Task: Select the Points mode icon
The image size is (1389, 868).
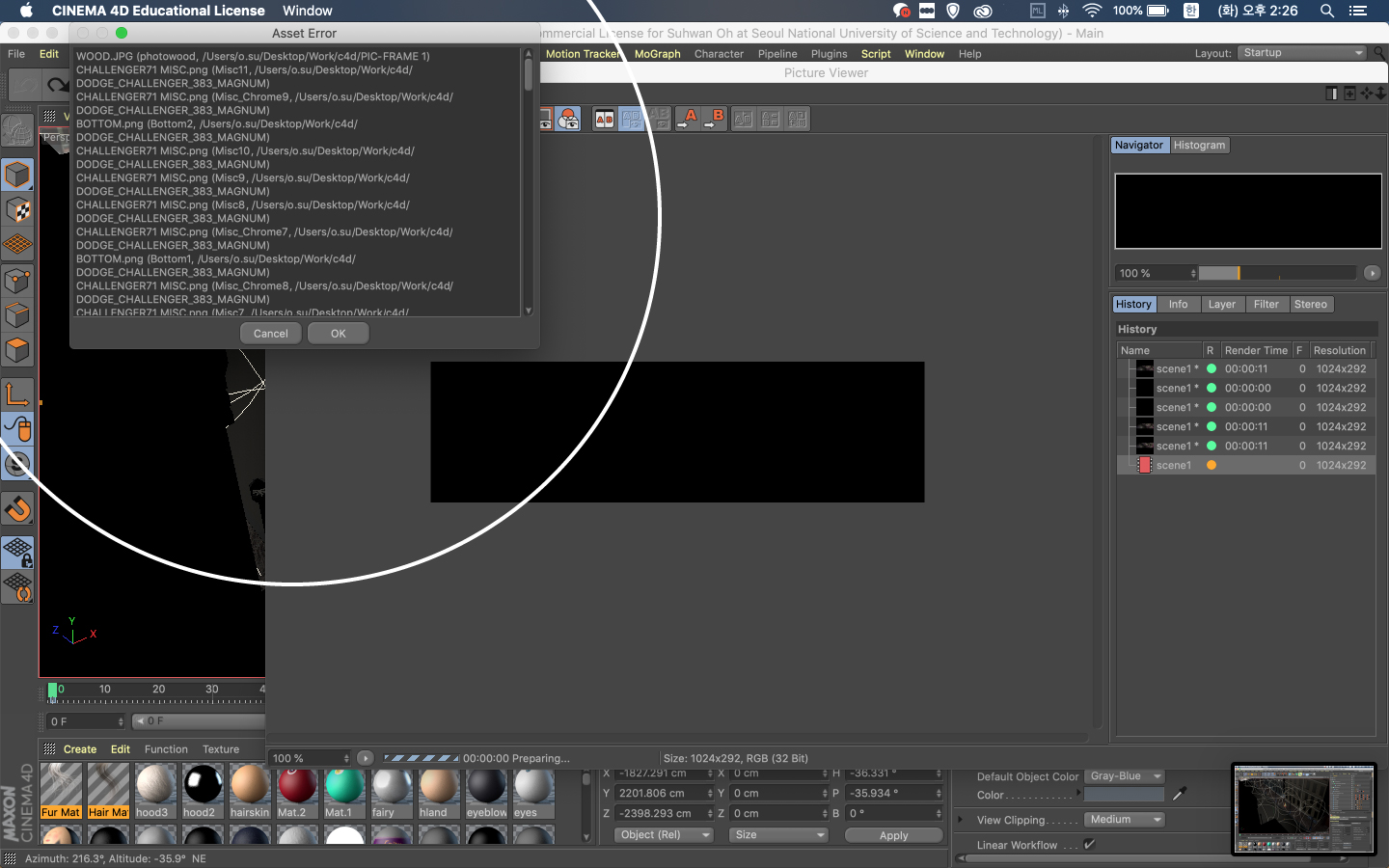Action: coord(17,281)
